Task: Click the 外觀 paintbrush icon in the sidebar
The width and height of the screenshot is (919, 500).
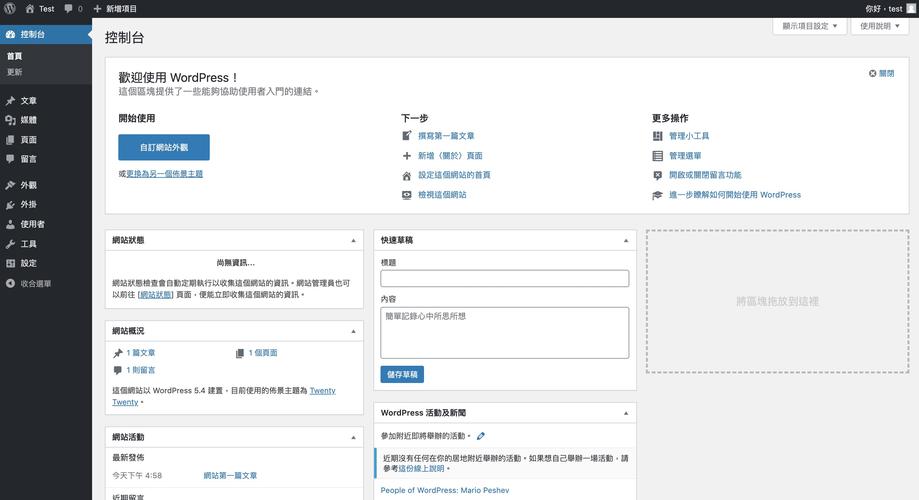Action: point(11,185)
